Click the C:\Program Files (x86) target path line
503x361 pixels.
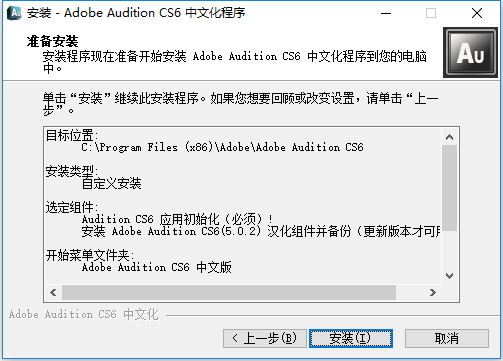pyautogui.click(x=222, y=147)
